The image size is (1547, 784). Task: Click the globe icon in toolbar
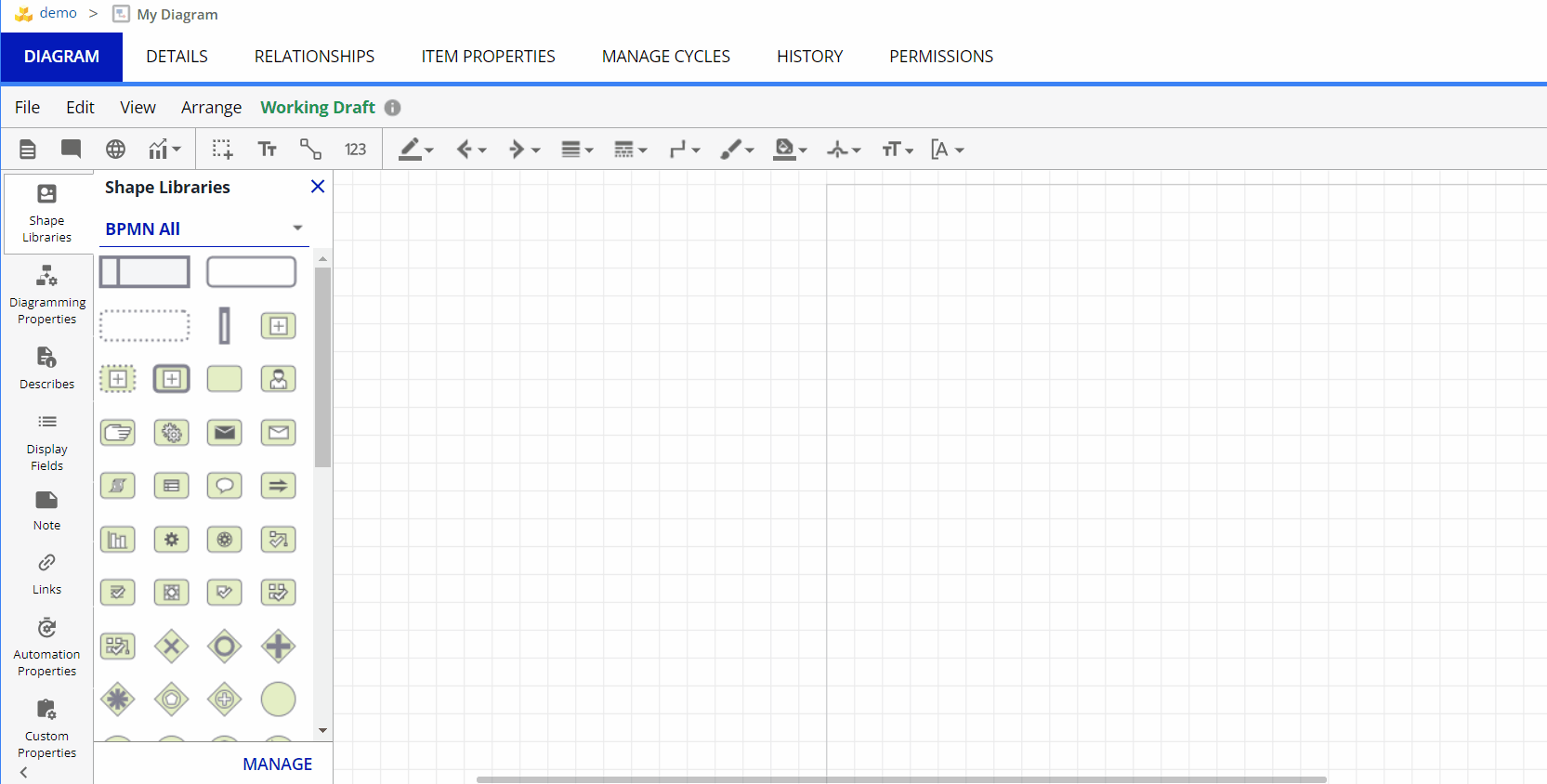[x=115, y=149]
